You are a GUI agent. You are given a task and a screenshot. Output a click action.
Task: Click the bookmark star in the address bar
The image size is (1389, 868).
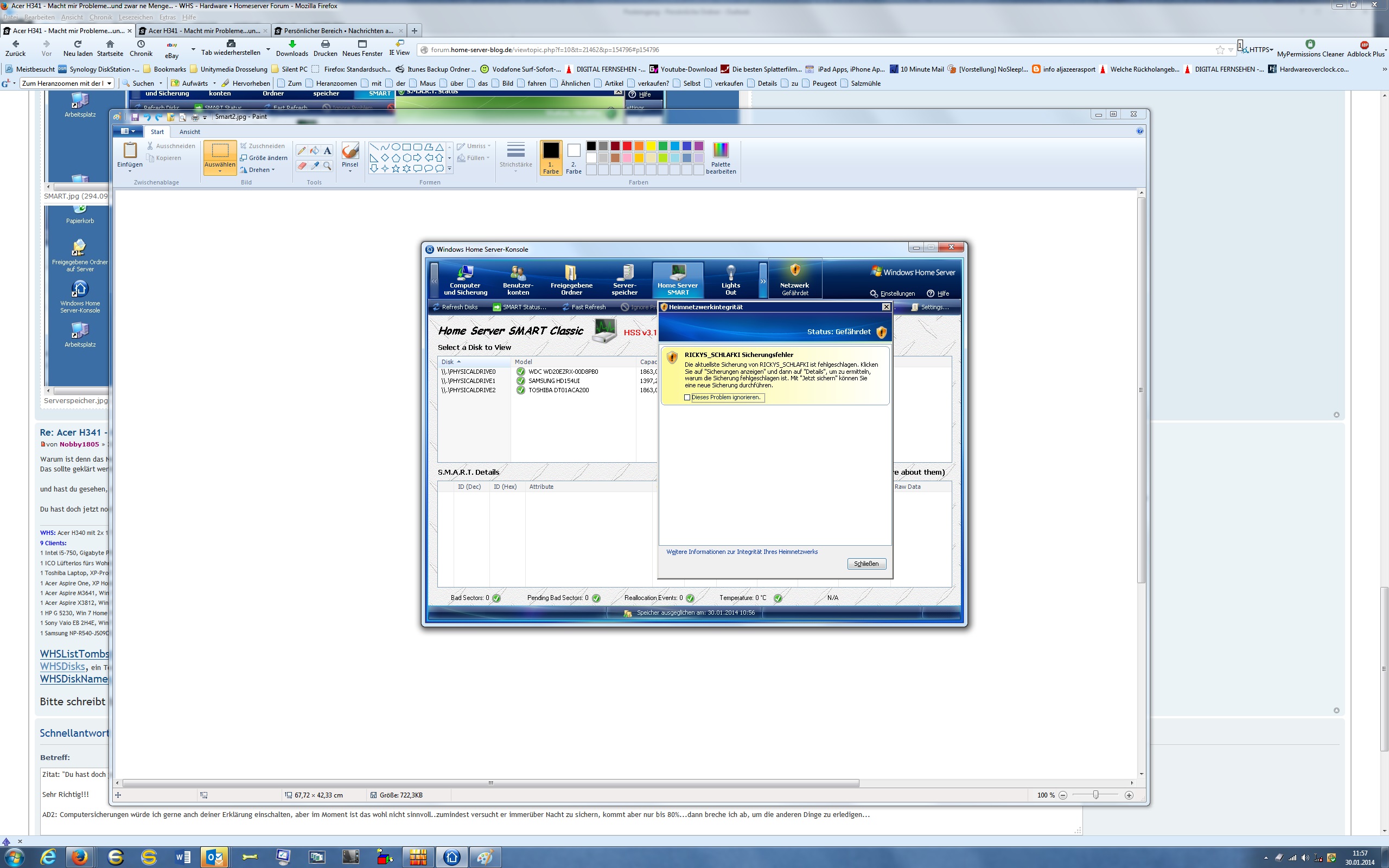coord(1220,50)
